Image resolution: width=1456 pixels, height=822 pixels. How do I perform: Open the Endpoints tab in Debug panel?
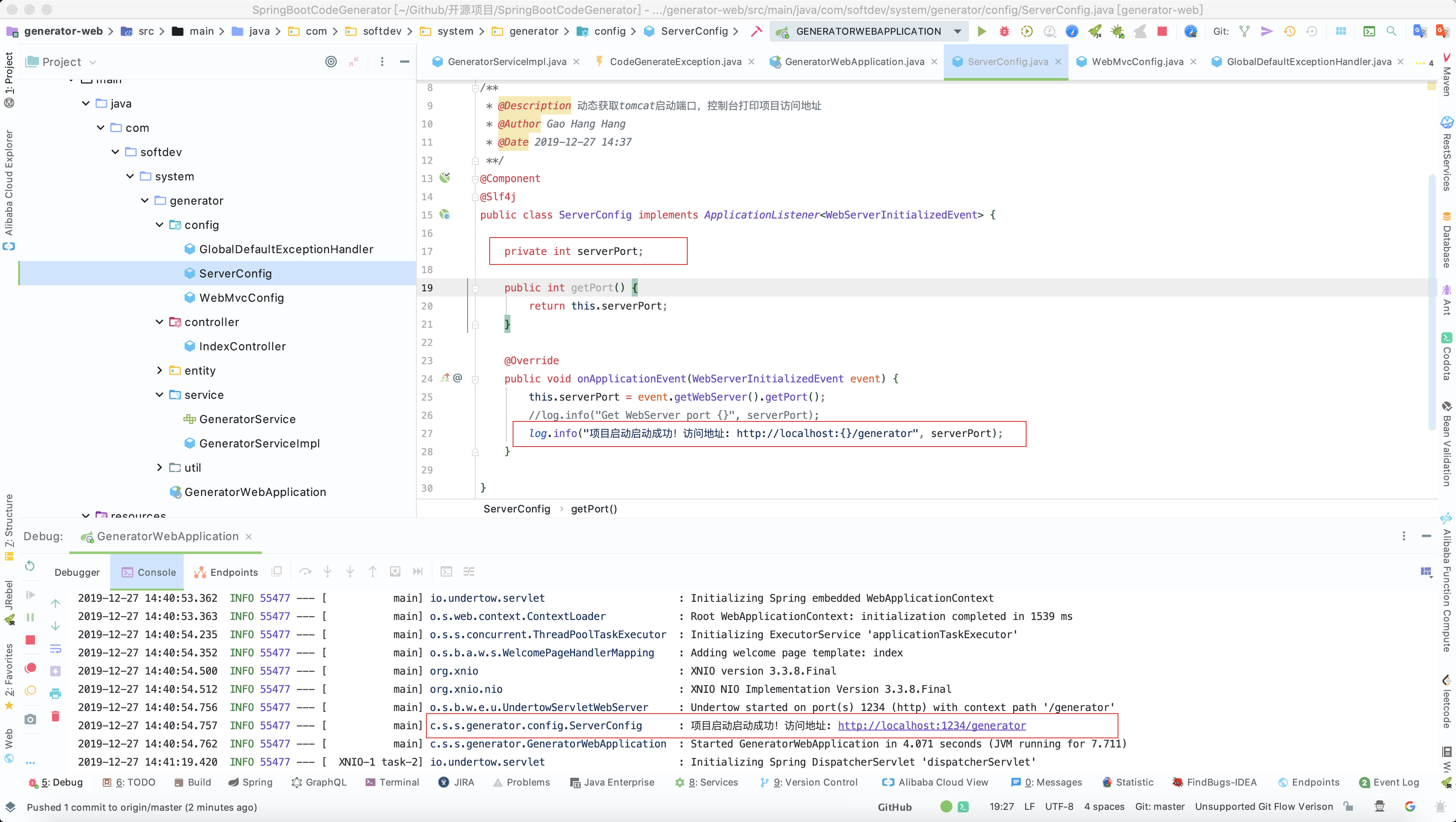pyautogui.click(x=226, y=572)
